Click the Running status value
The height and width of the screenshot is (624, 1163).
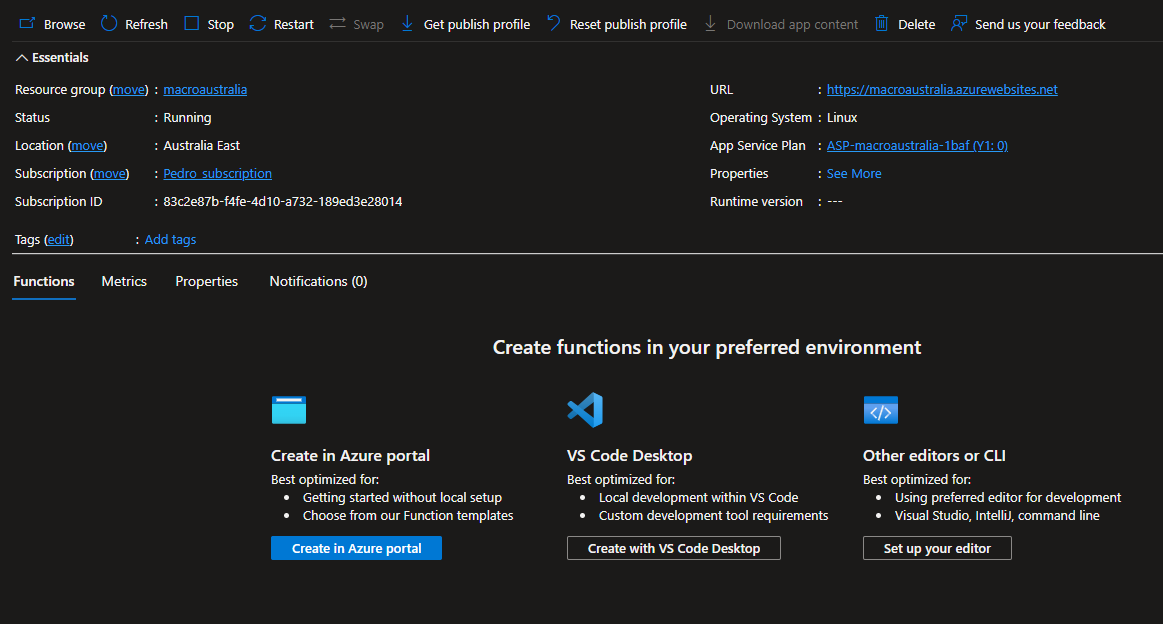pyautogui.click(x=187, y=118)
